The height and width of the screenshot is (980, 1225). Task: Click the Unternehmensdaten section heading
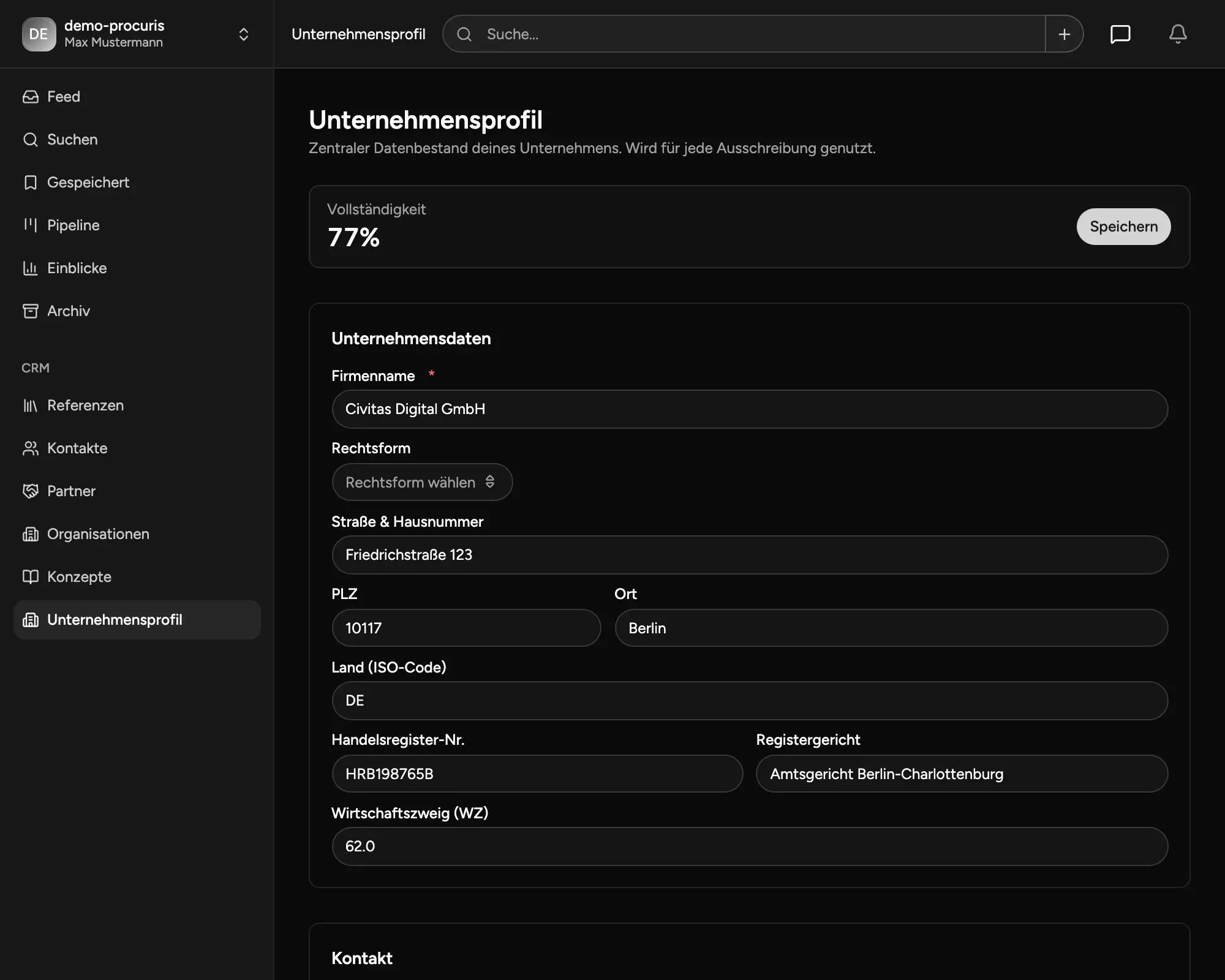(x=411, y=339)
